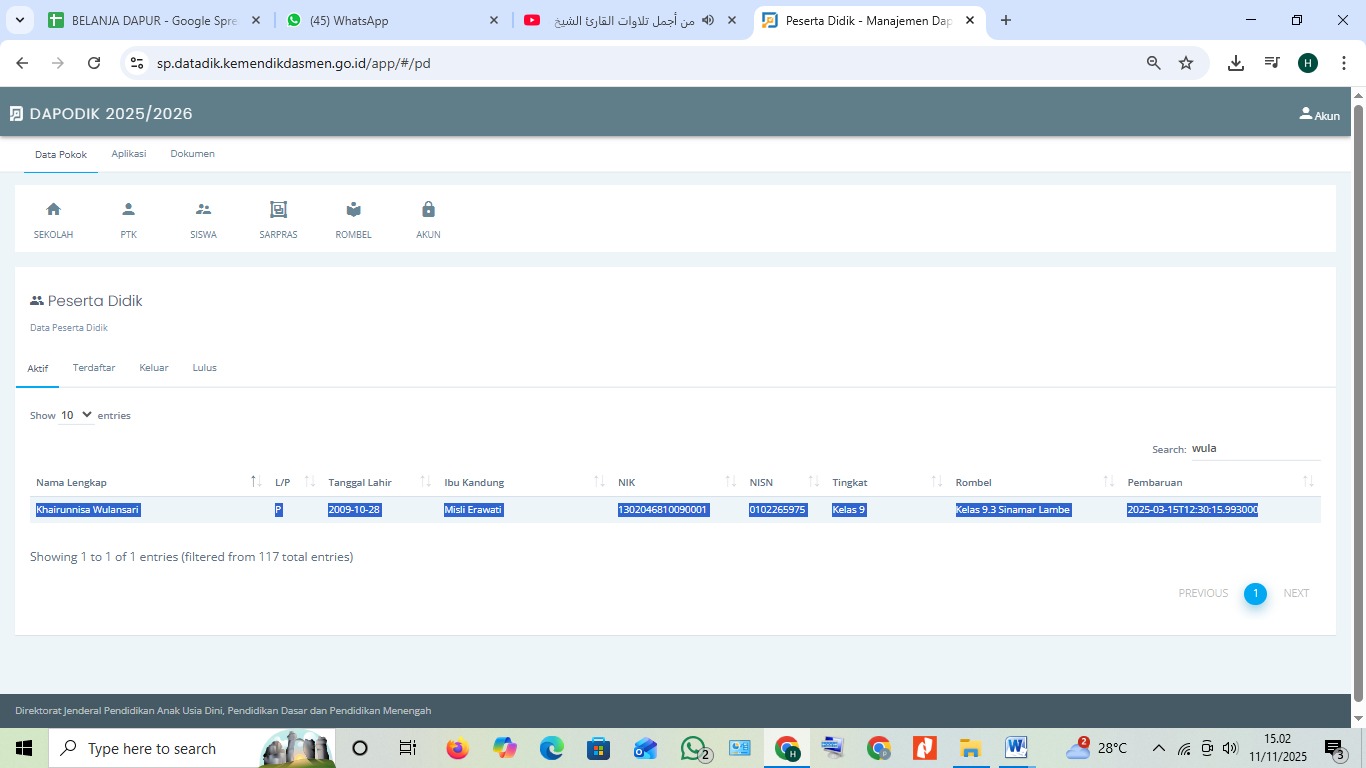Open the SARPRAS facilities icon
1366x768 pixels.
point(278,210)
